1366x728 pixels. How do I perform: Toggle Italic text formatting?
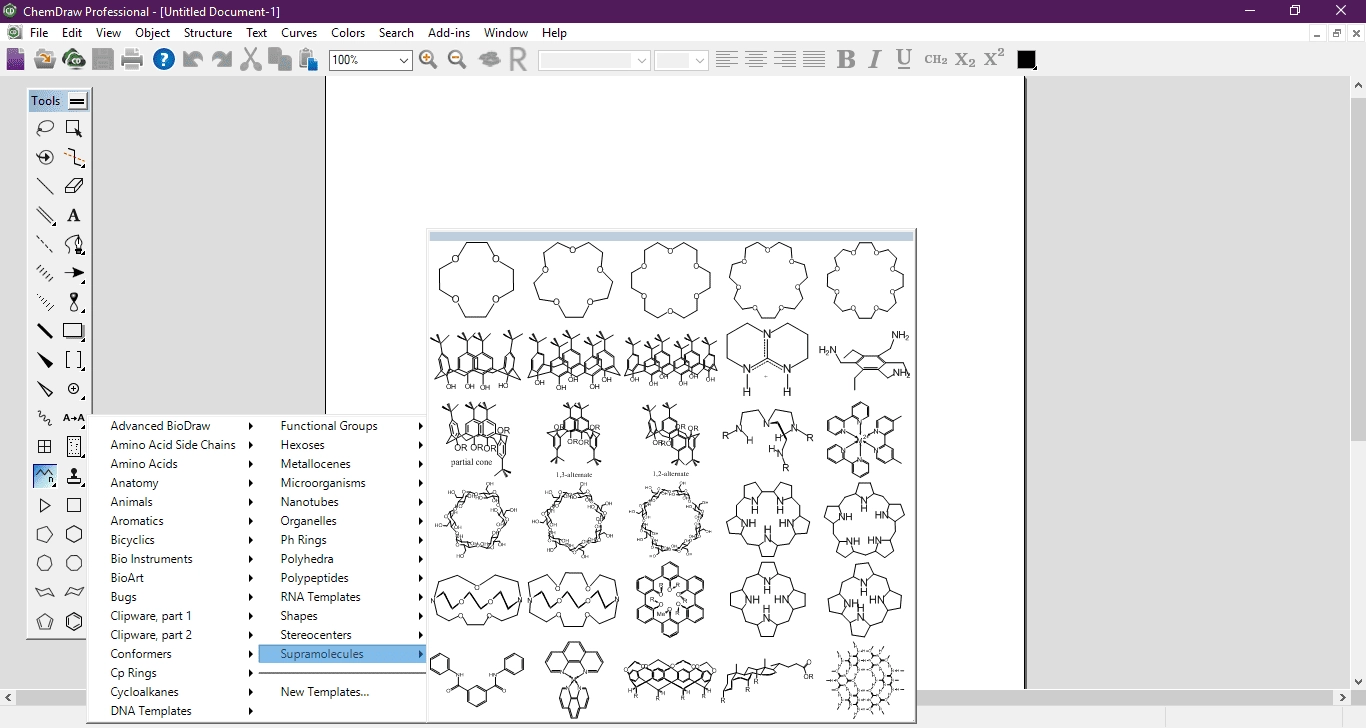(875, 60)
